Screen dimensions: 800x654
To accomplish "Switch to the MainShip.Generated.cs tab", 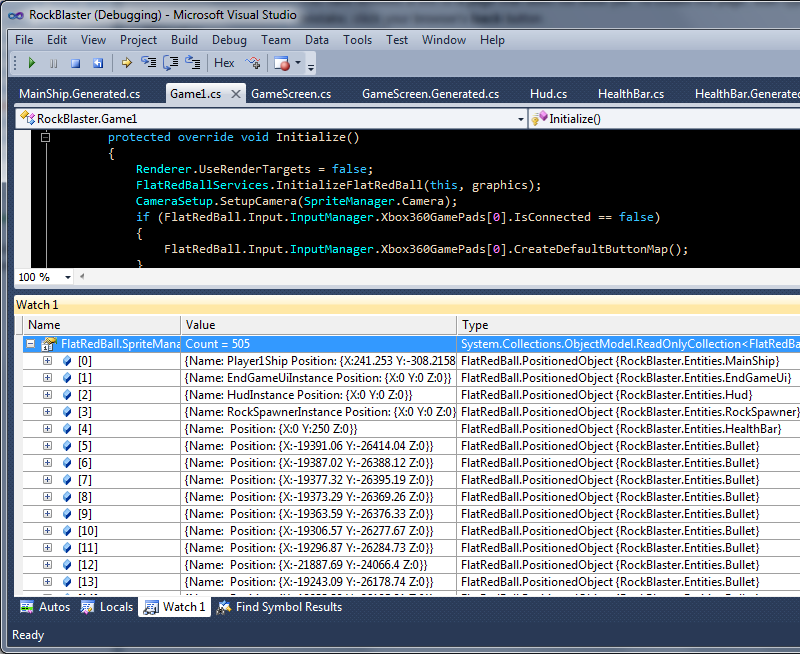I will pos(80,94).
